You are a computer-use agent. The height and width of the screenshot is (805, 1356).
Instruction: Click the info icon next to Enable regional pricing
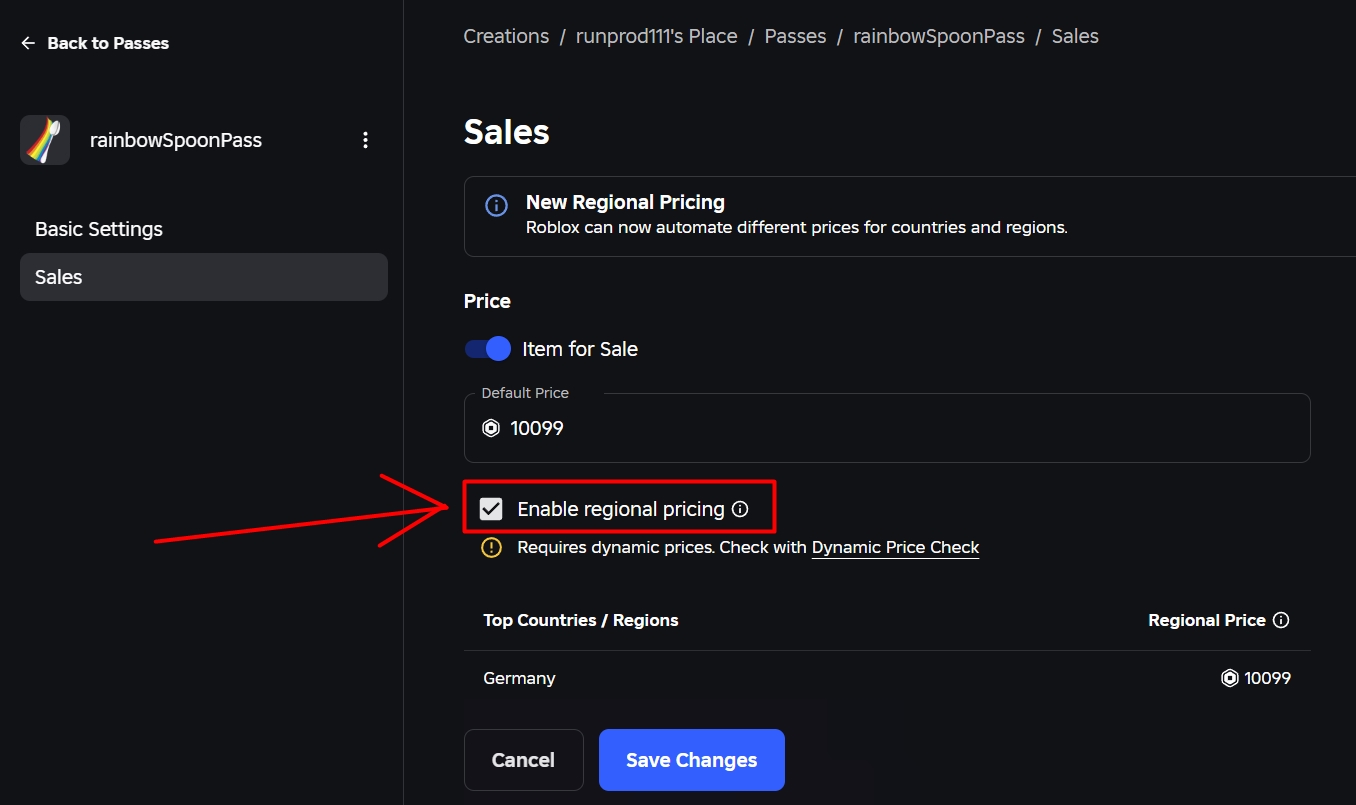[x=740, y=509]
